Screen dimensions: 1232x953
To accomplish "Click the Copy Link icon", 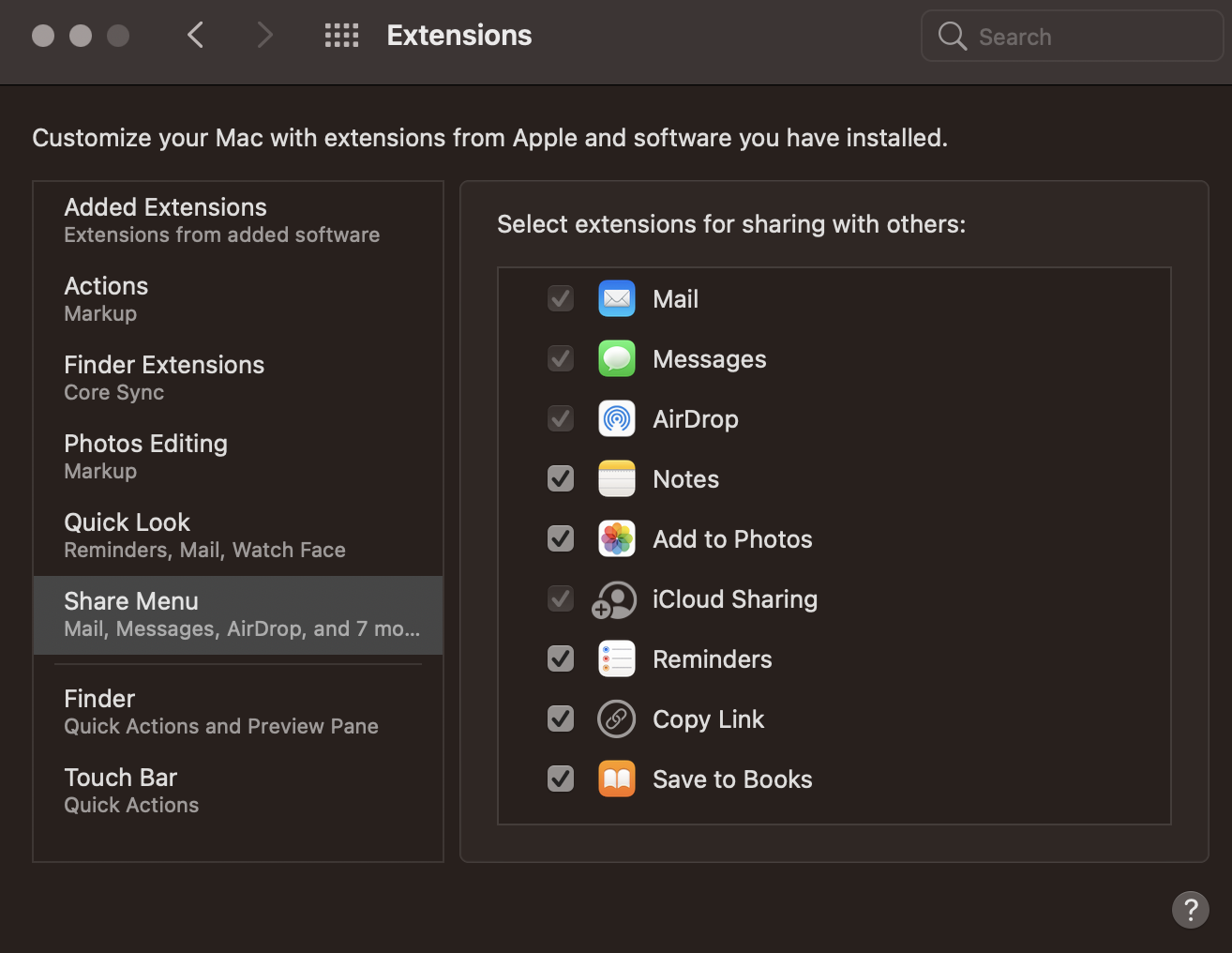I will click(617, 719).
